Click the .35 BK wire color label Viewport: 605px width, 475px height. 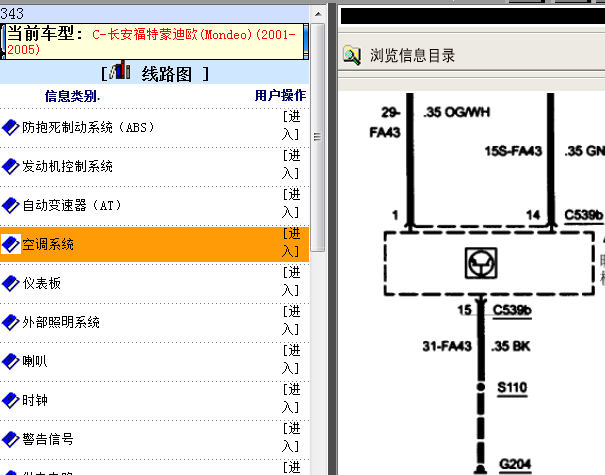pyautogui.click(x=510, y=346)
